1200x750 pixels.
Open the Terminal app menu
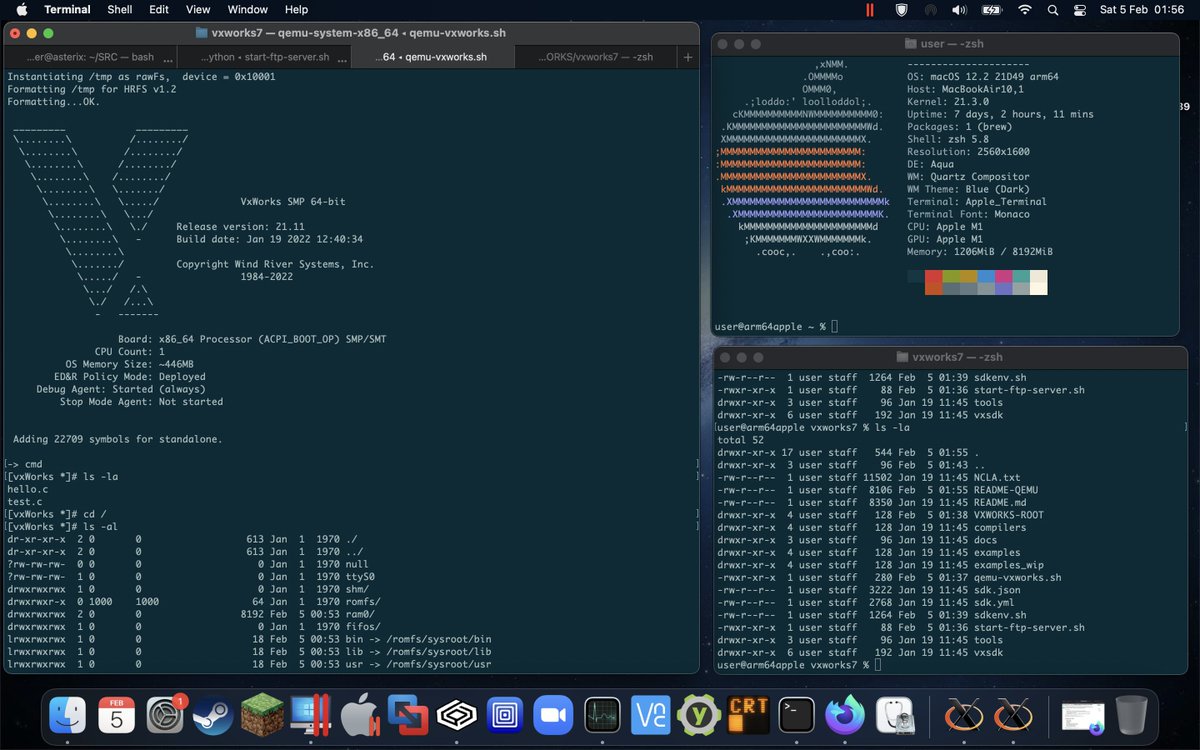(x=67, y=9)
